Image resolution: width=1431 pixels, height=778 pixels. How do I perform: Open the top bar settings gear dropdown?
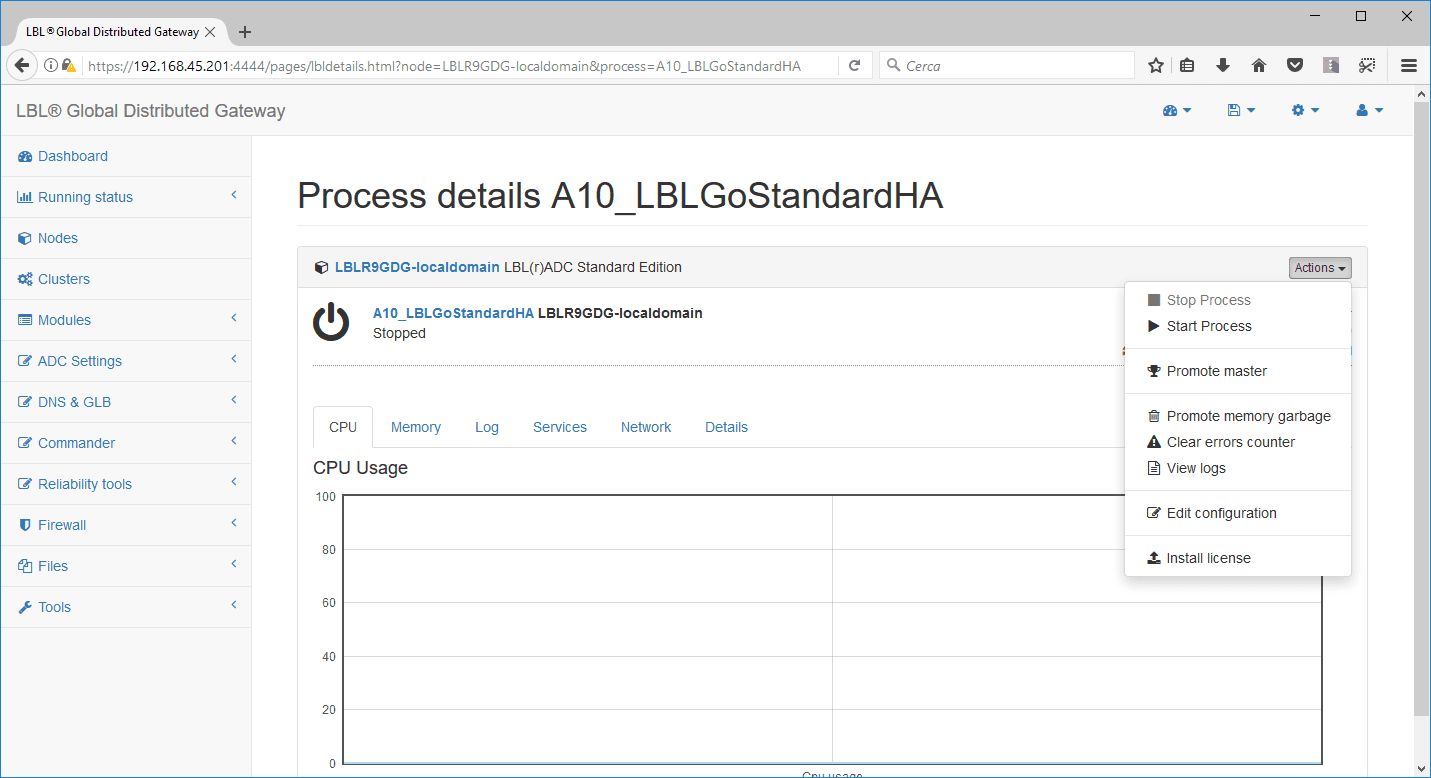tap(1306, 111)
